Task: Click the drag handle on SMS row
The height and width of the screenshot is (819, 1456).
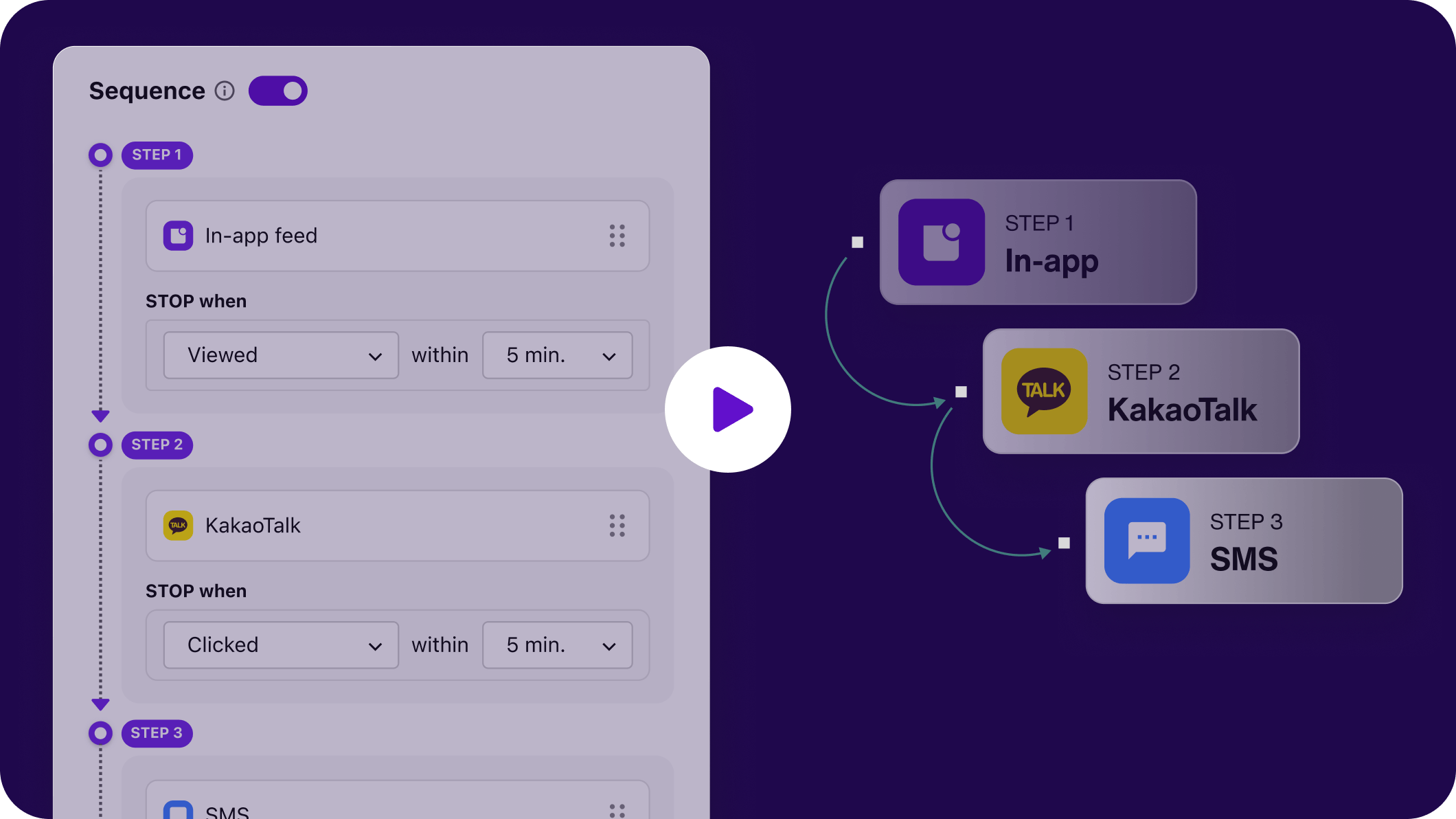Action: point(617,811)
